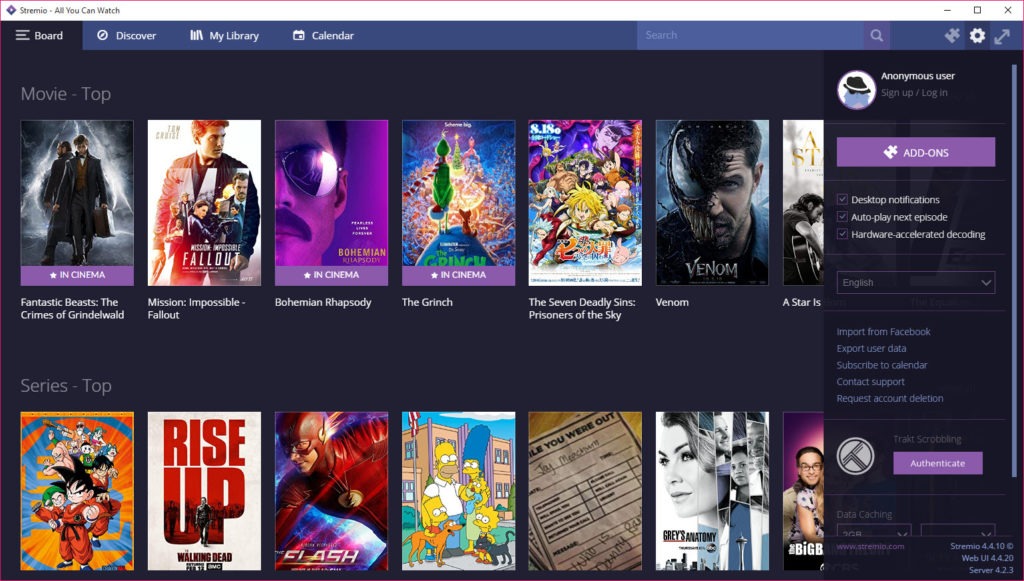This screenshot has width=1024, height=581.
Task: Click the Stremio logo in title bar
Action: [10, 10]
